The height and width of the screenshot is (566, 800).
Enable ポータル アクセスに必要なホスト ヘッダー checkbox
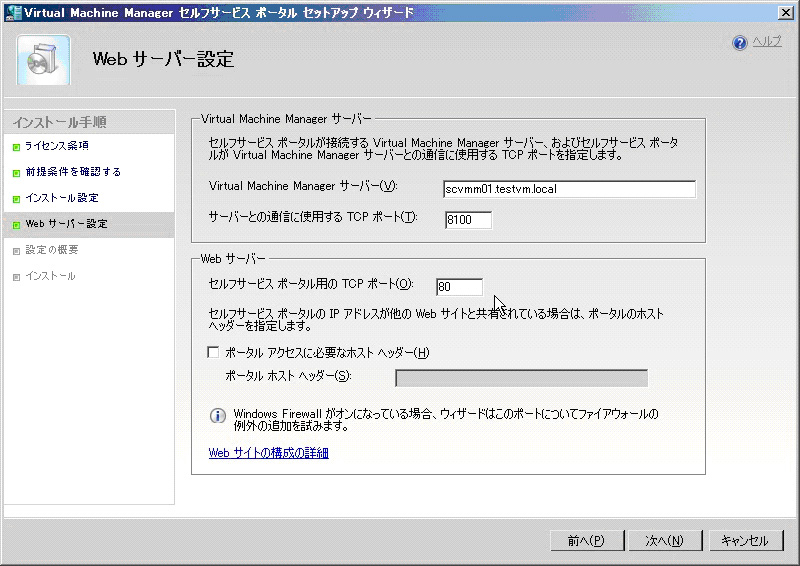(213, 352)
